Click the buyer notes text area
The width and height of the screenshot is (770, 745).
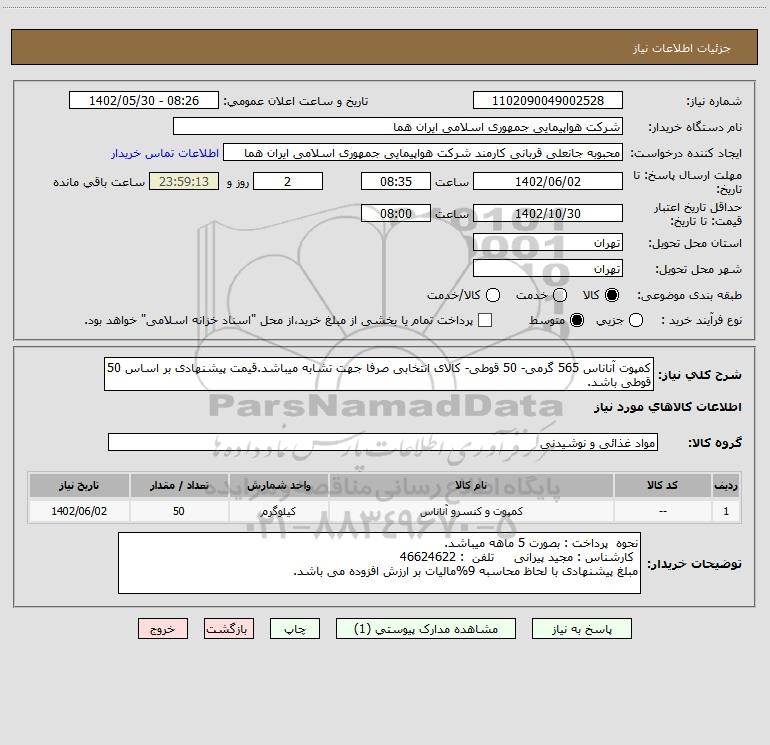coord(380,563)
